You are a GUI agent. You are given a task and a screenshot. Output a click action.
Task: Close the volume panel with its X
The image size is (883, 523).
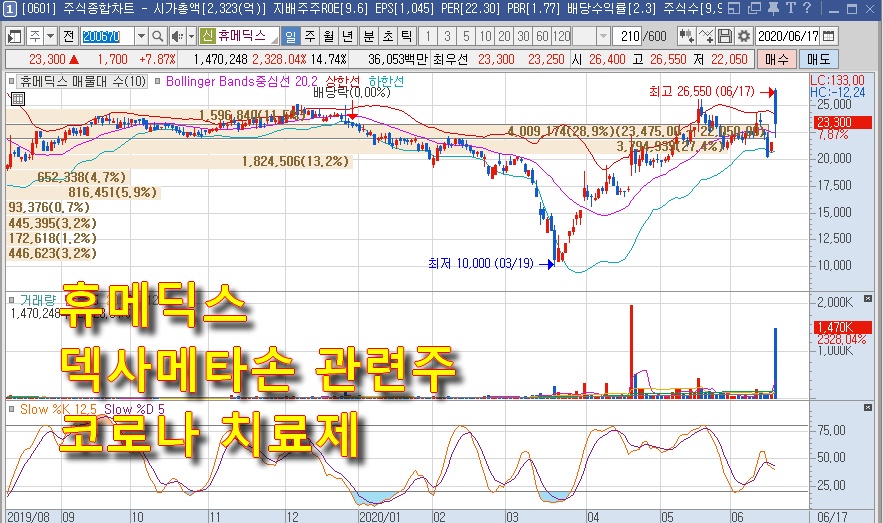point(868,298)
